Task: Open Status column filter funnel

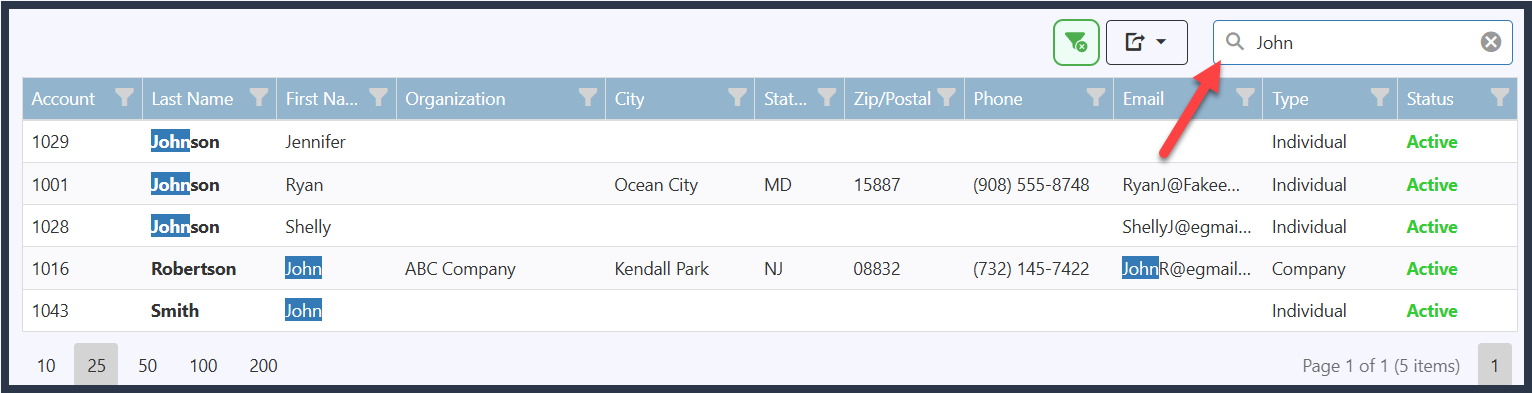Action: click(1499, 98)
